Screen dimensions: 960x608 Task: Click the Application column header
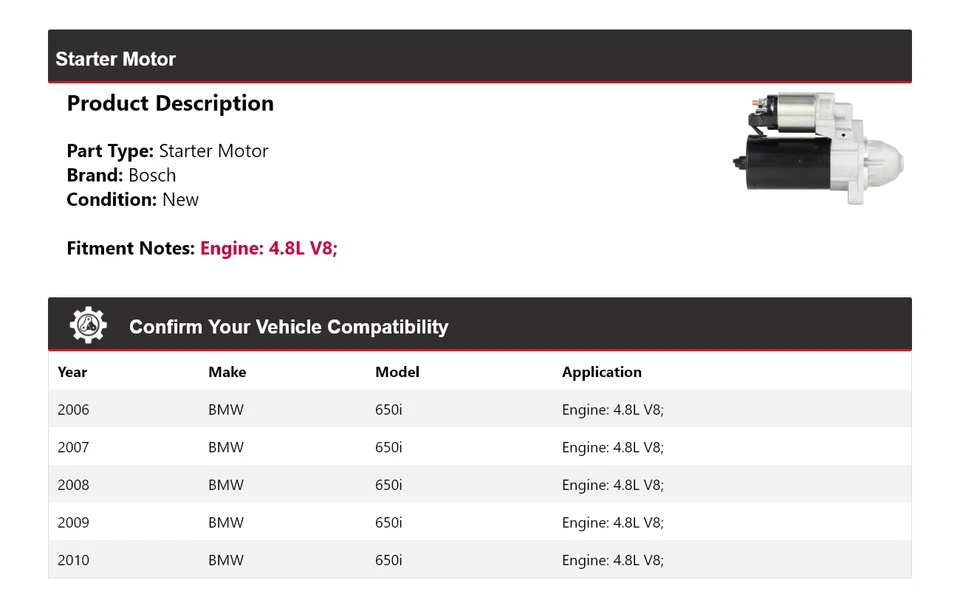(x=601, y=372)
